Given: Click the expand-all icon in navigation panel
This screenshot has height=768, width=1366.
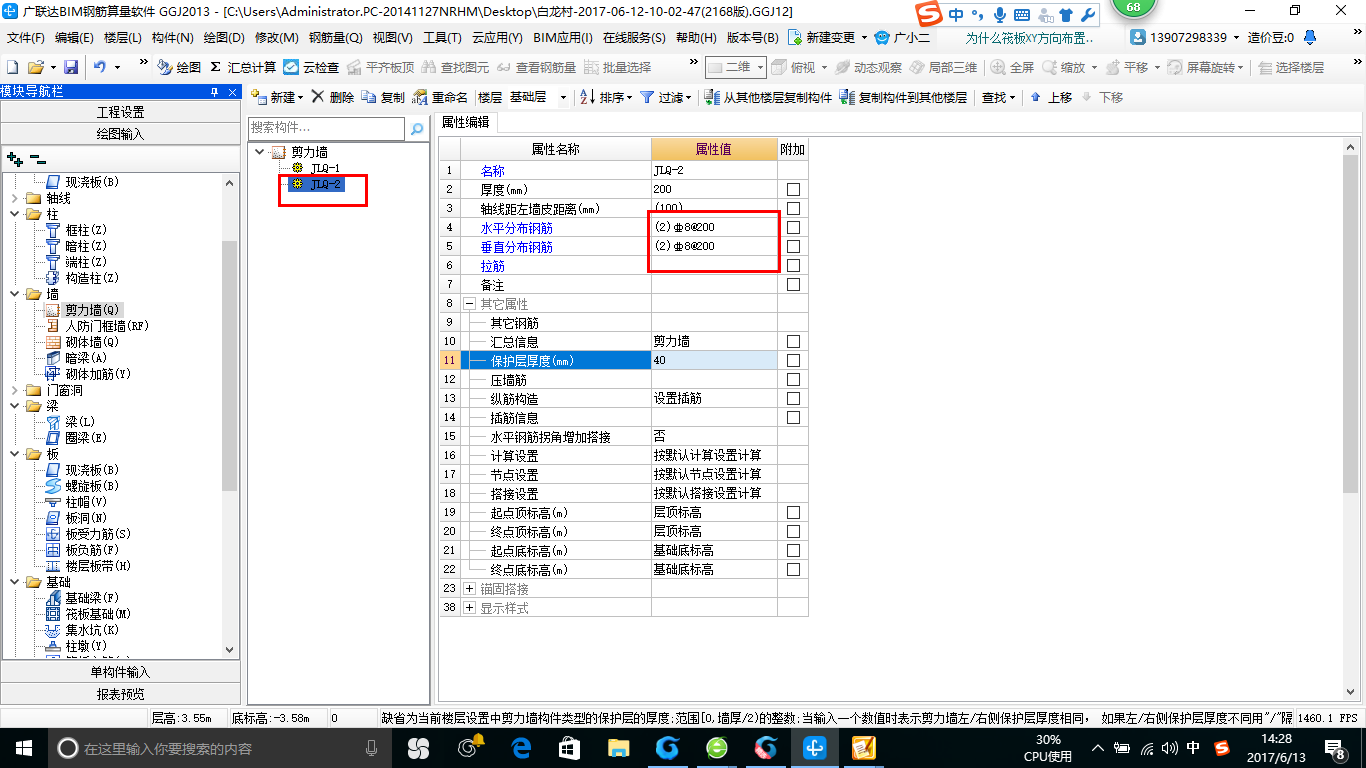Looking at the screenshot, I should pyautogui.click(x=14, y=158).
